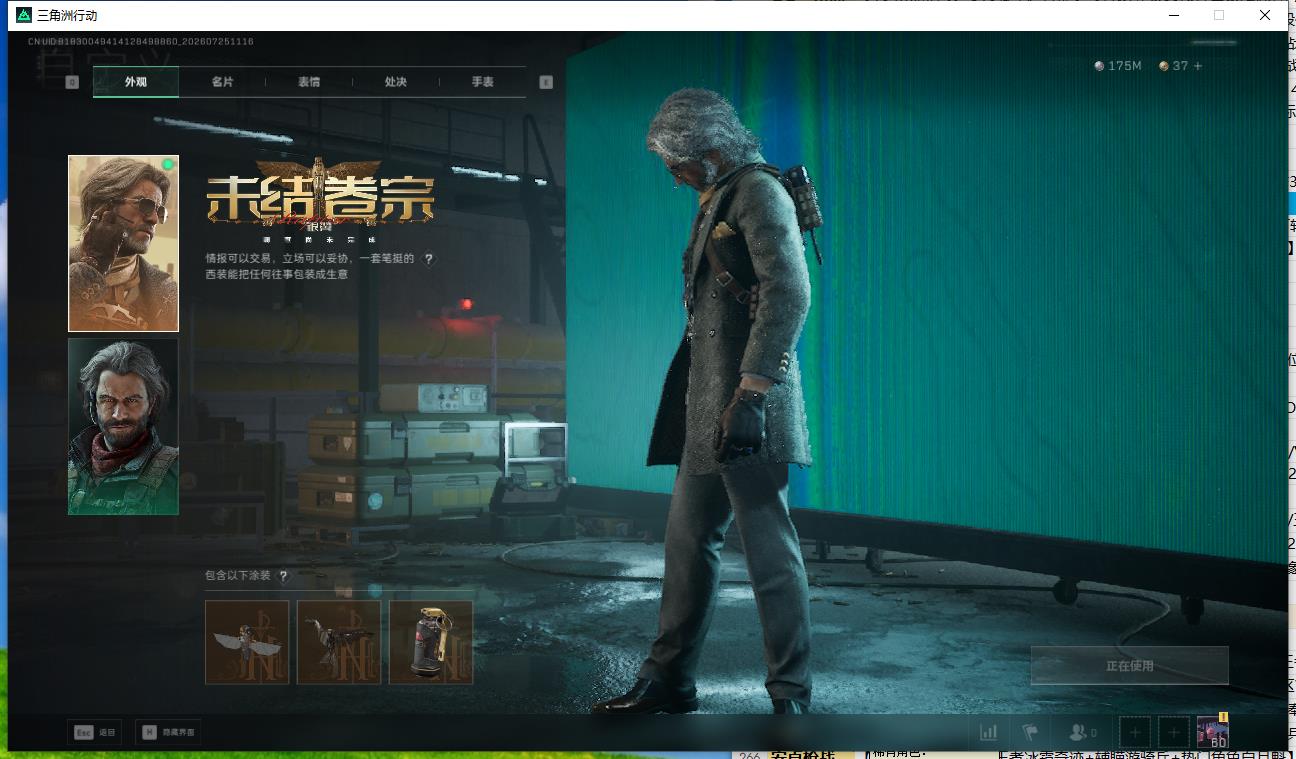
Task: Switch to the 外观 tab
Action: coord(136,82)
